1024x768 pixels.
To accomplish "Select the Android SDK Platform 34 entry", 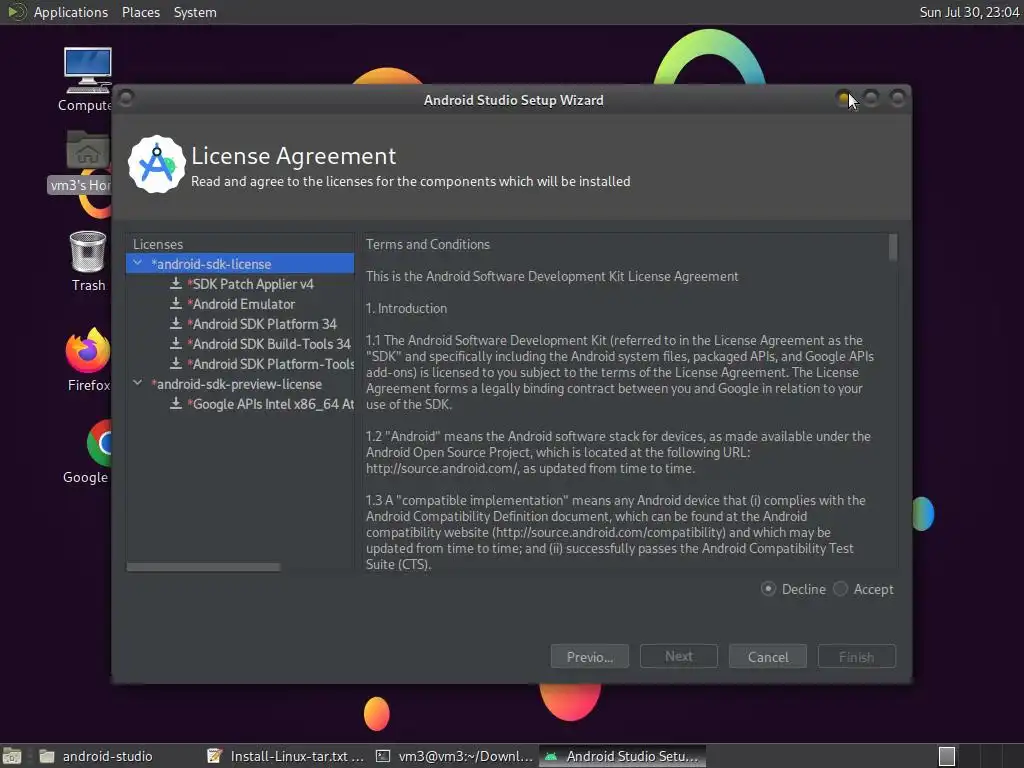I will 262,324.
